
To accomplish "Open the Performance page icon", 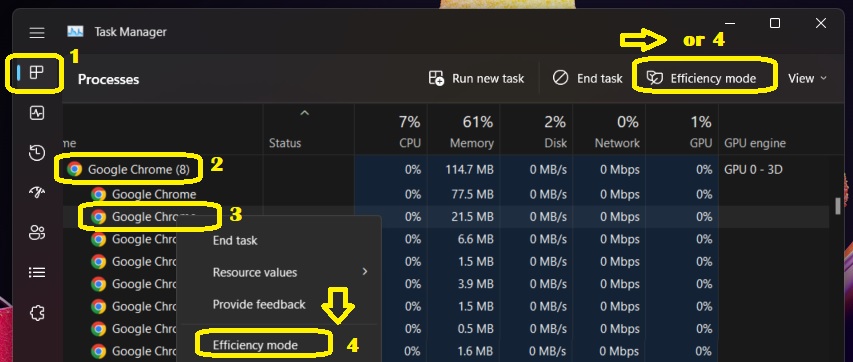I will (36, 113).
